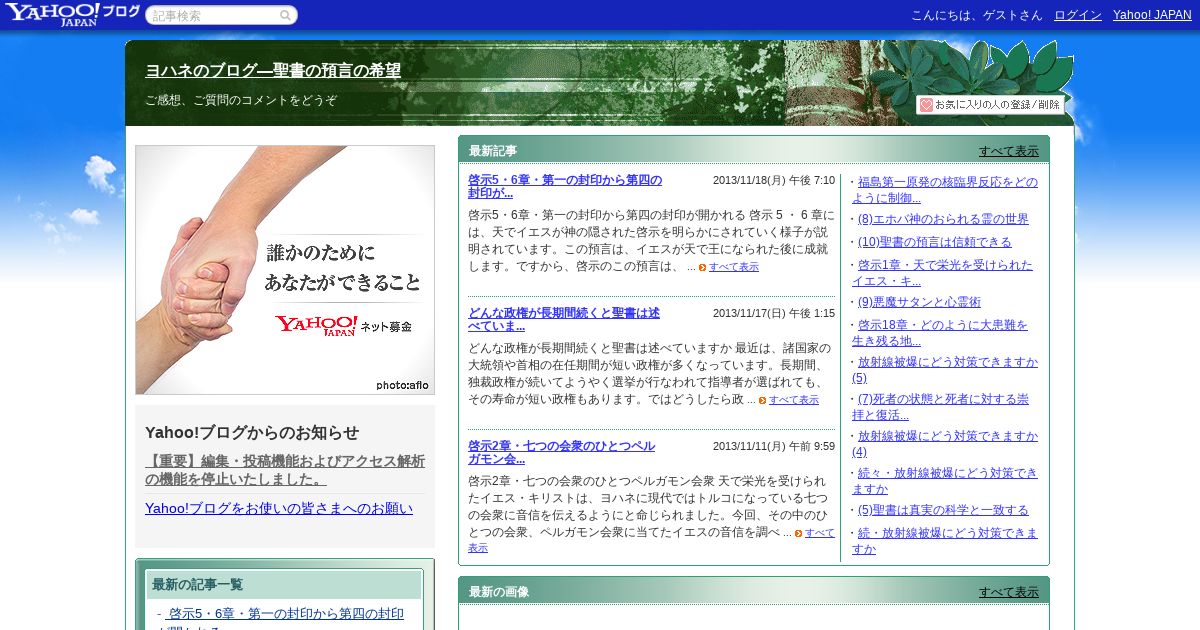Open (9)悪魔サタンと心霊術 link
Viewport: 1200px width, 630px height.
[x=919, y=302]
